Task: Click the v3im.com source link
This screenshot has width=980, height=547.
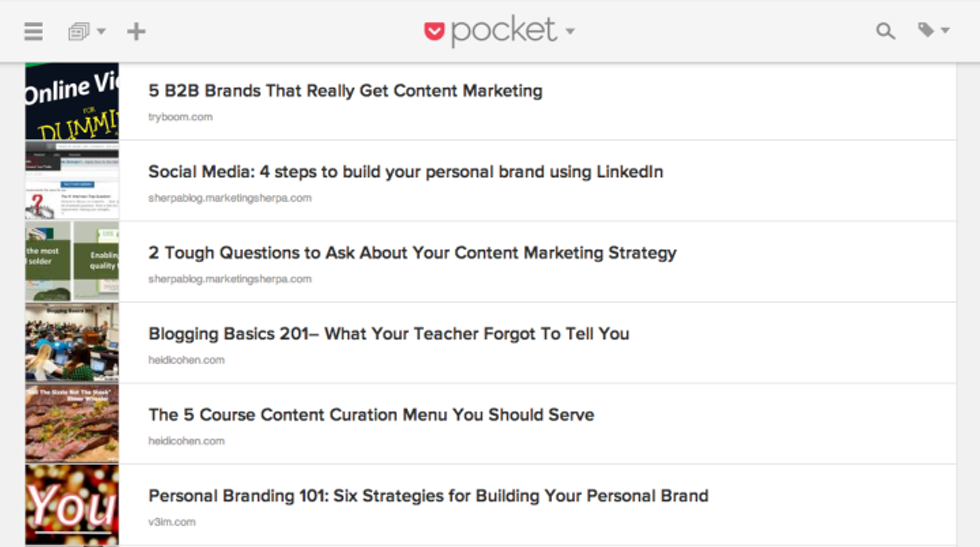Action: 172,522
